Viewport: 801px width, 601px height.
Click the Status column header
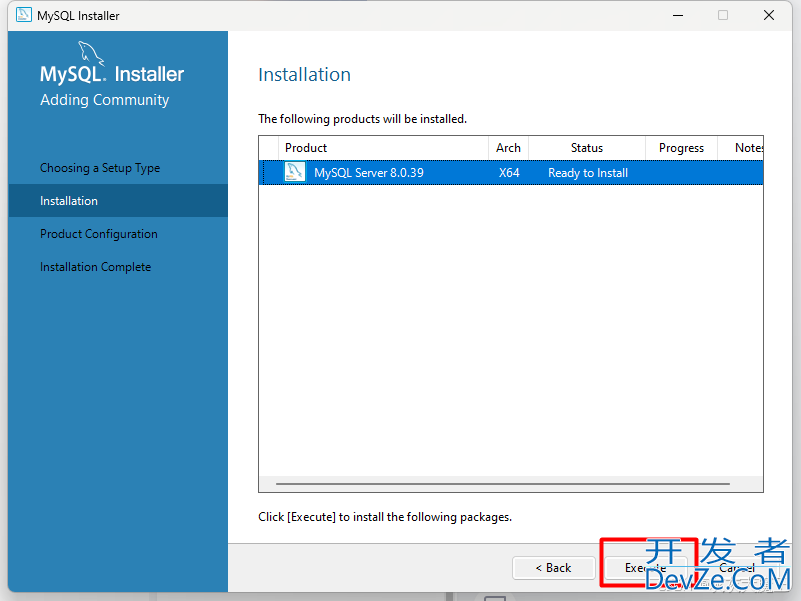coord(587,148)
